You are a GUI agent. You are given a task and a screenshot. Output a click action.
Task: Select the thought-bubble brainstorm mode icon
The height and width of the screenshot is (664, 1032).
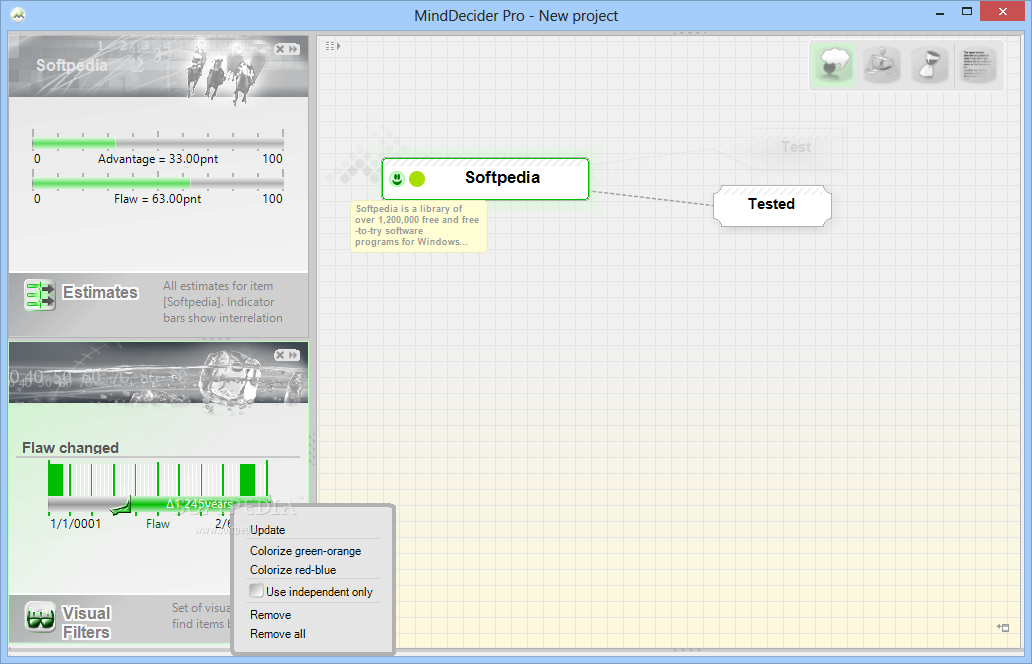(833, 65)
